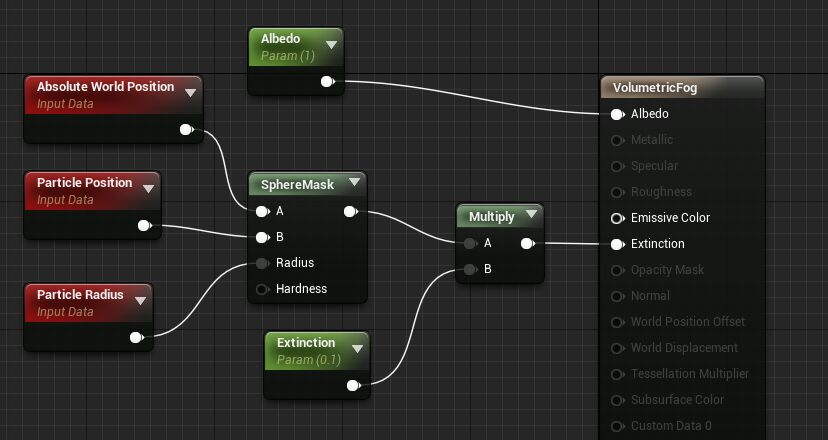
Task: Click SphereMask Hardness input pin
Action: pos(262,289)
